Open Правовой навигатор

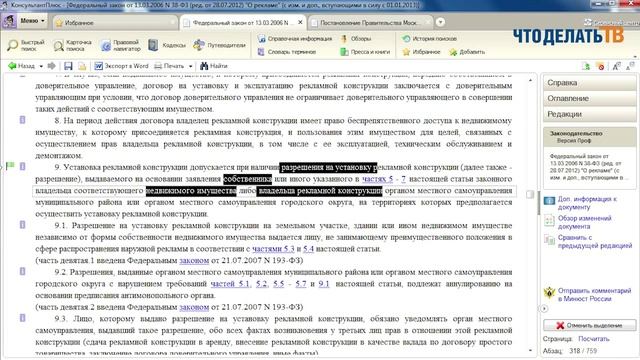pyautogui.click(x=121, y=45)
